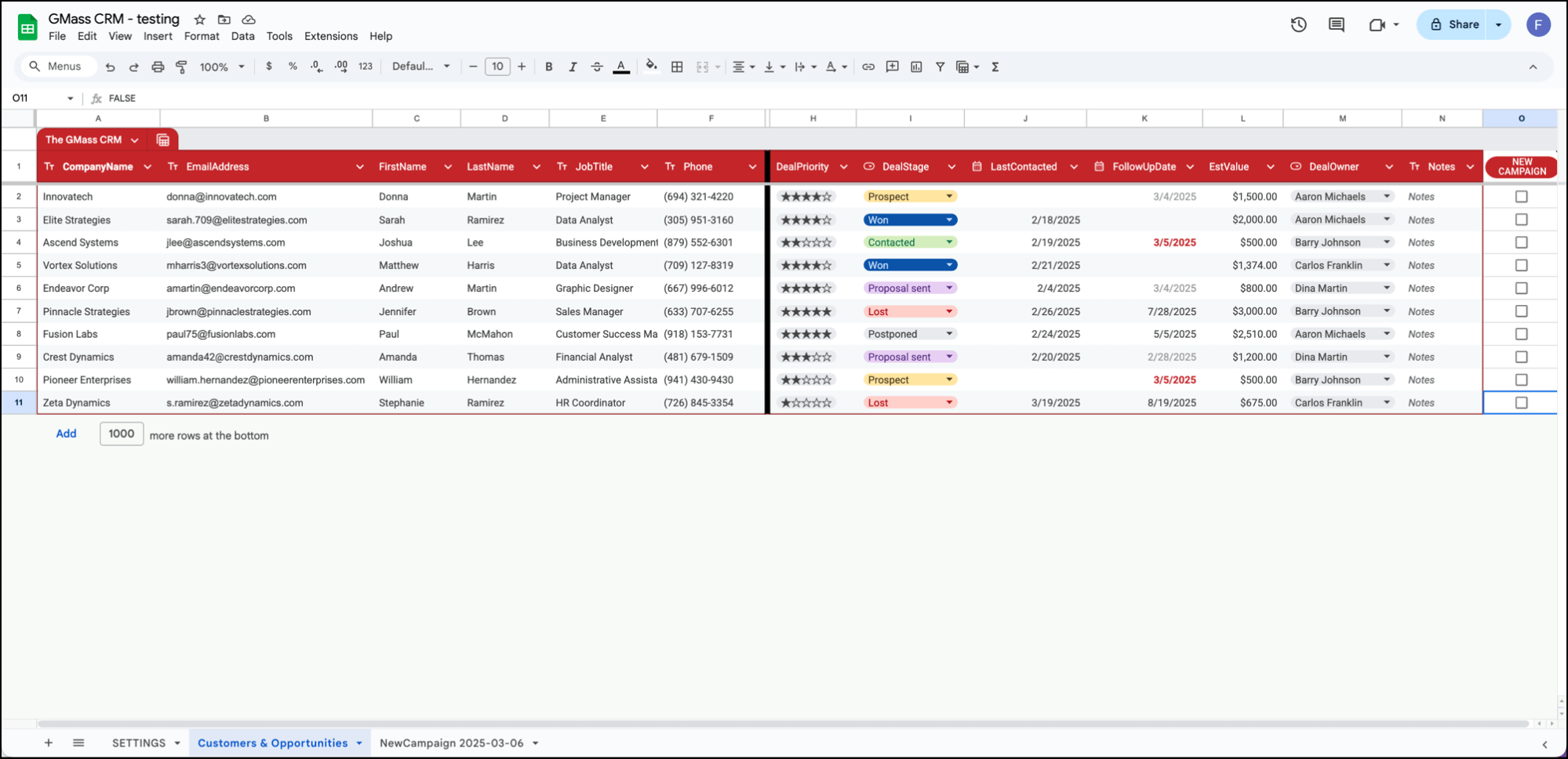Click the NEW CAMPAIGN button
Viewport: 1568px width, 759px height.
tap(1521, 167)
